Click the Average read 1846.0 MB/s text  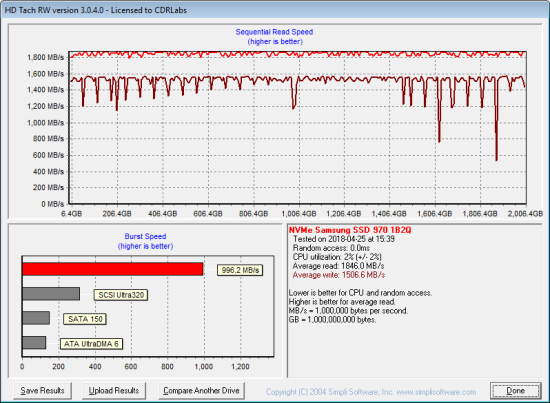338,266
